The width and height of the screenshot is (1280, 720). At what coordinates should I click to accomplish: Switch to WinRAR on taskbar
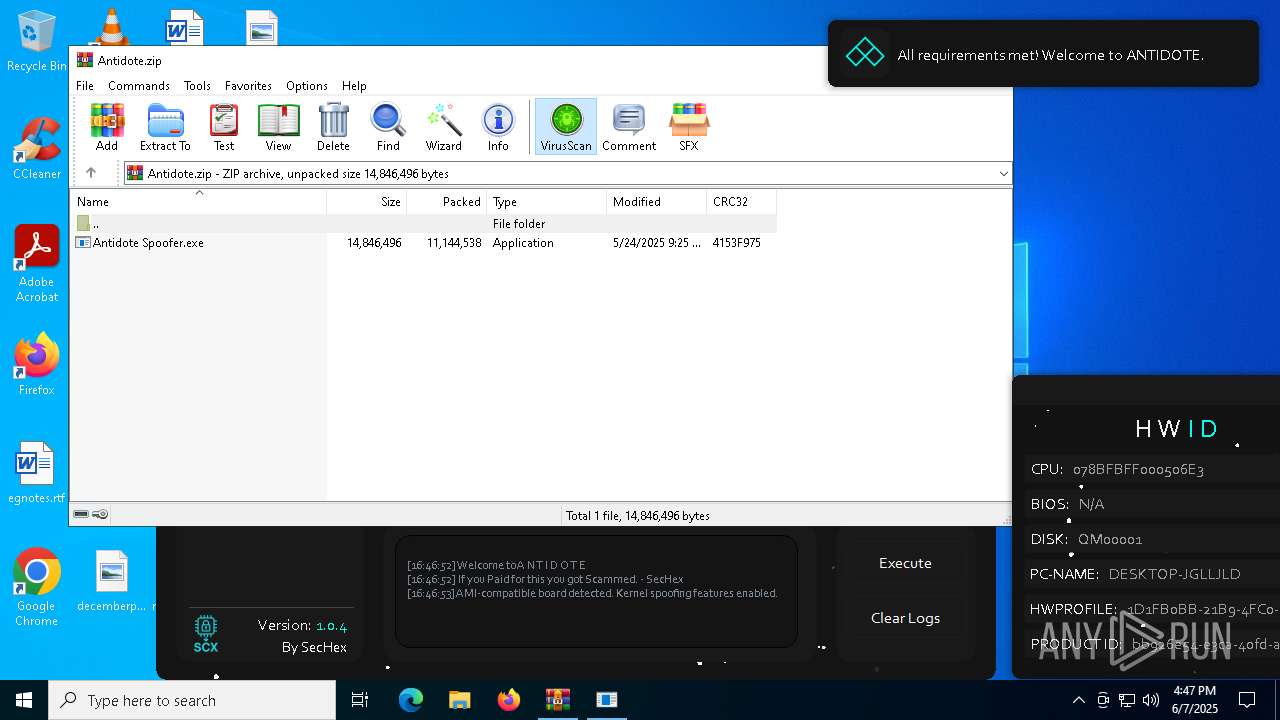point(558,700)
